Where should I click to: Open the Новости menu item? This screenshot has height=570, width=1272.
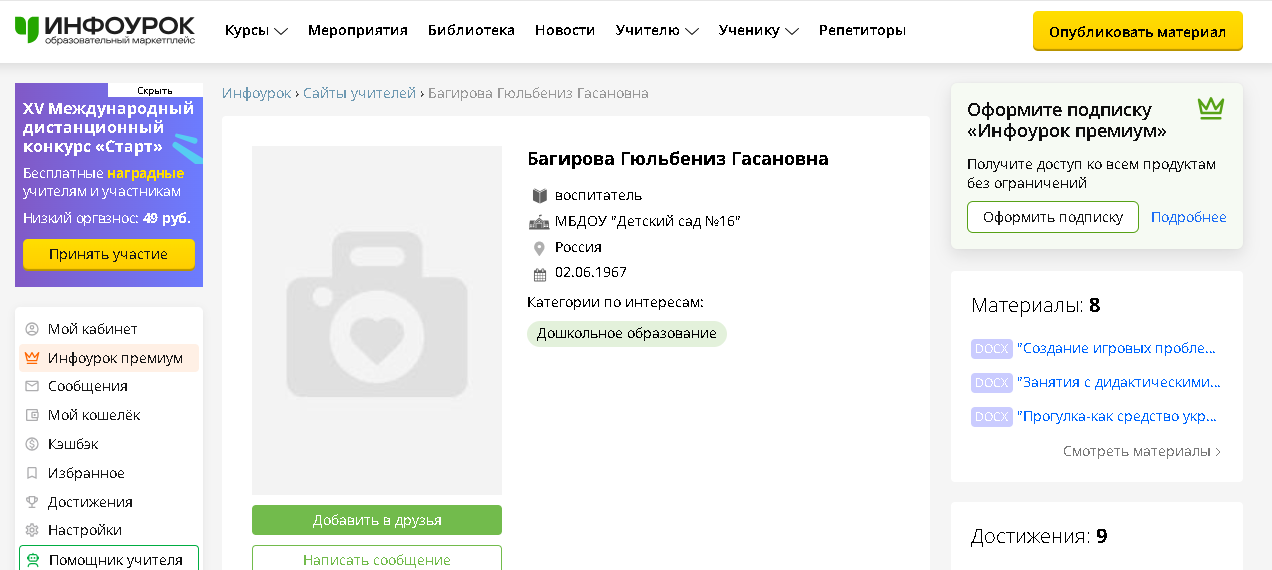pos(565,30)
